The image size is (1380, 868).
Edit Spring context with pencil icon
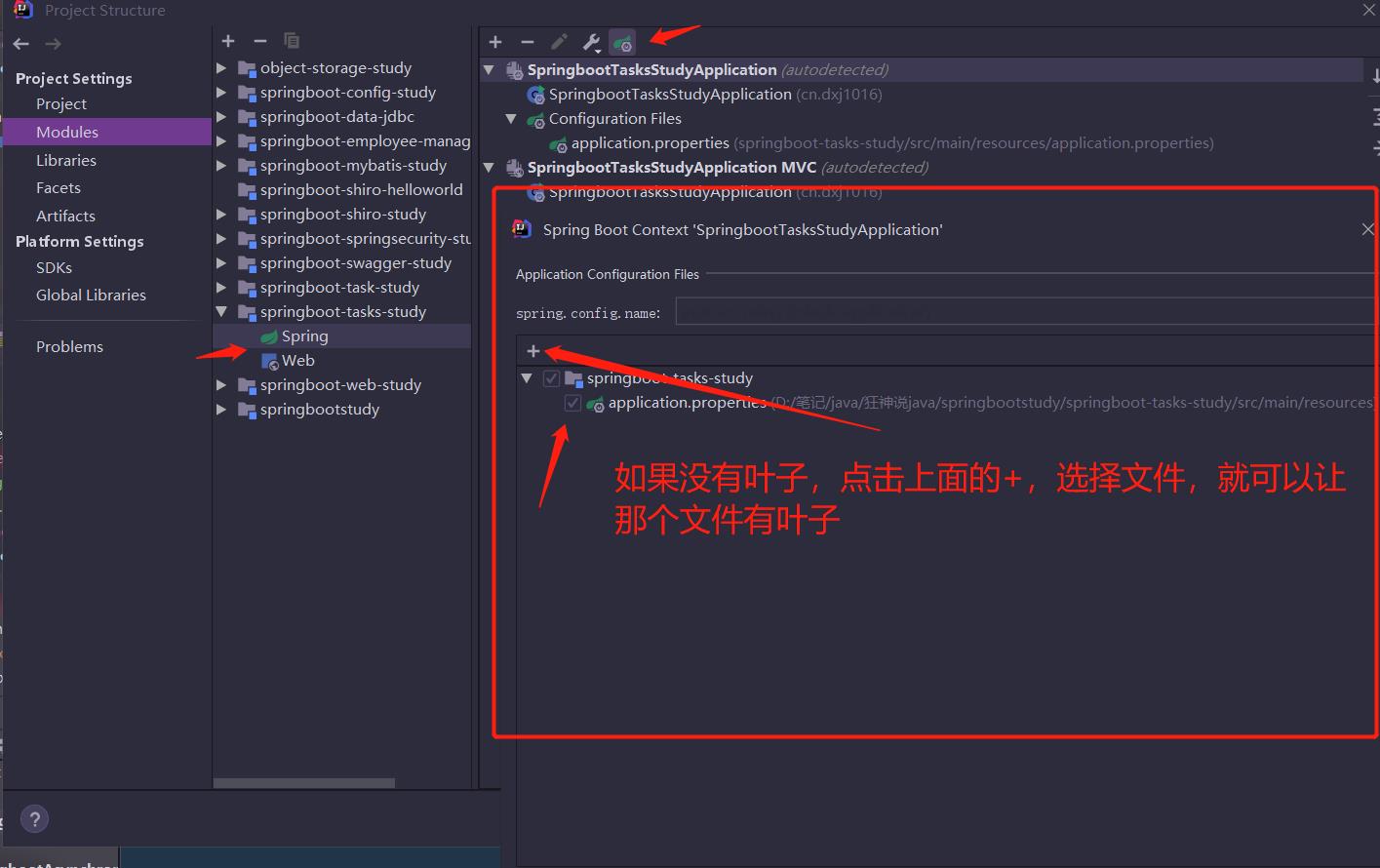tap(559, 42)
